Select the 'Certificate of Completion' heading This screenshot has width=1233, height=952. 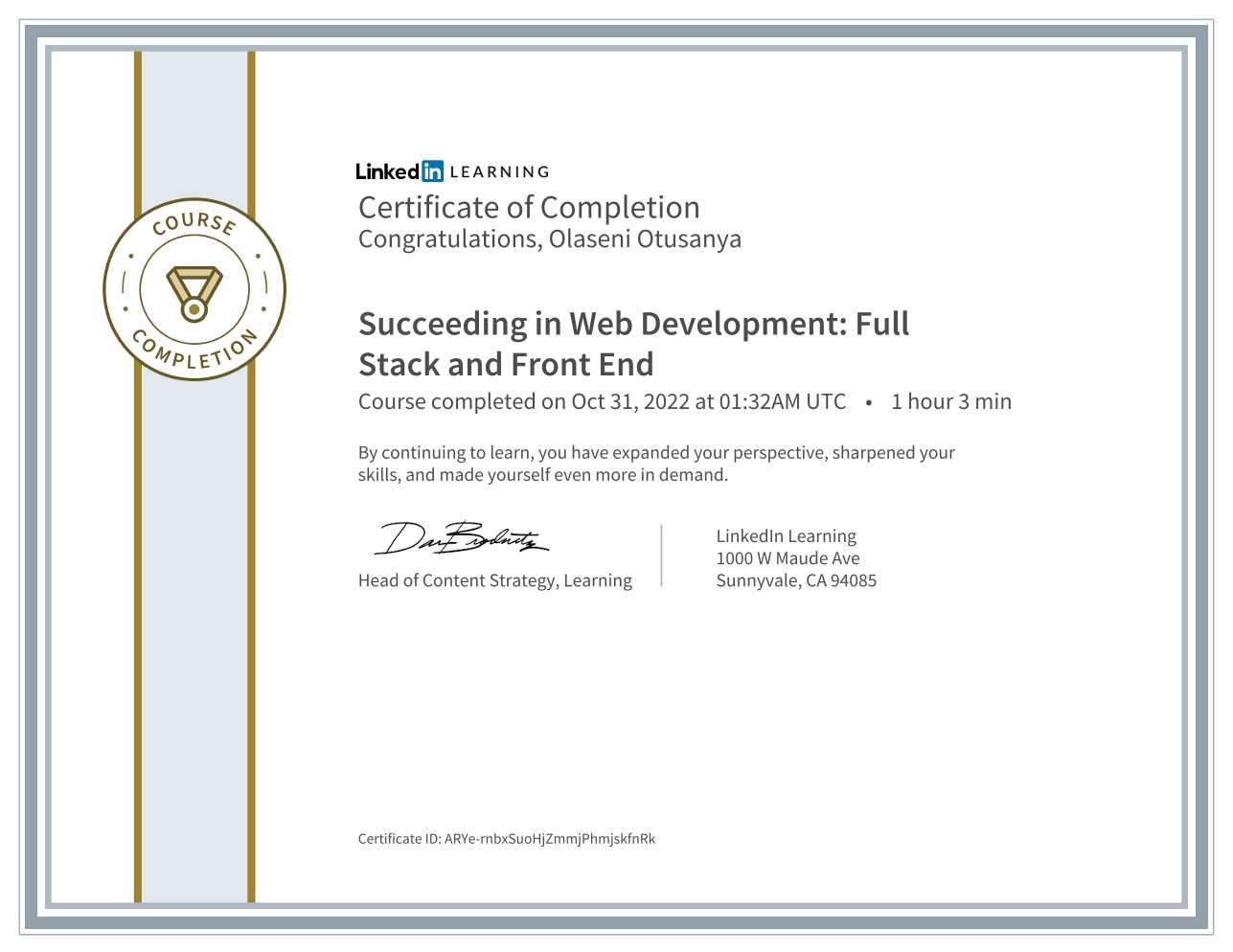(529, 208)
